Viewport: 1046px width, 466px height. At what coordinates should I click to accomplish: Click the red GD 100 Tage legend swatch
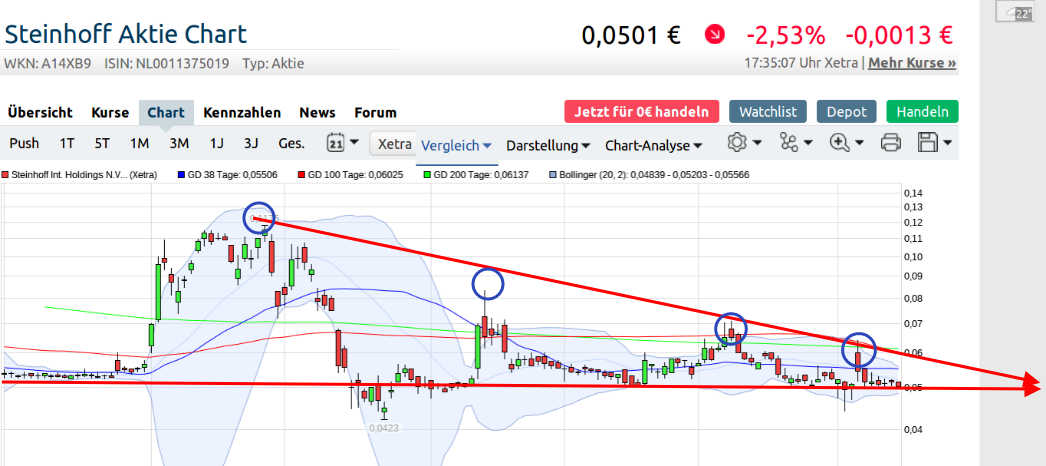pyautogui.click(x=302, y=175)
